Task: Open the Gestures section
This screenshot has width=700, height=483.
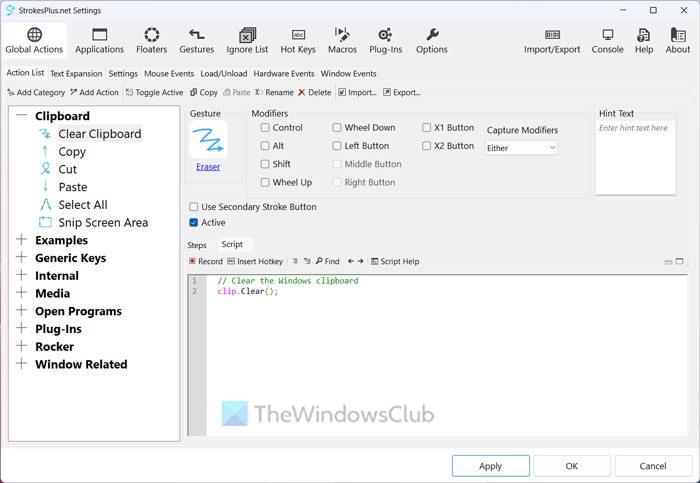Action: click(196, 41)
